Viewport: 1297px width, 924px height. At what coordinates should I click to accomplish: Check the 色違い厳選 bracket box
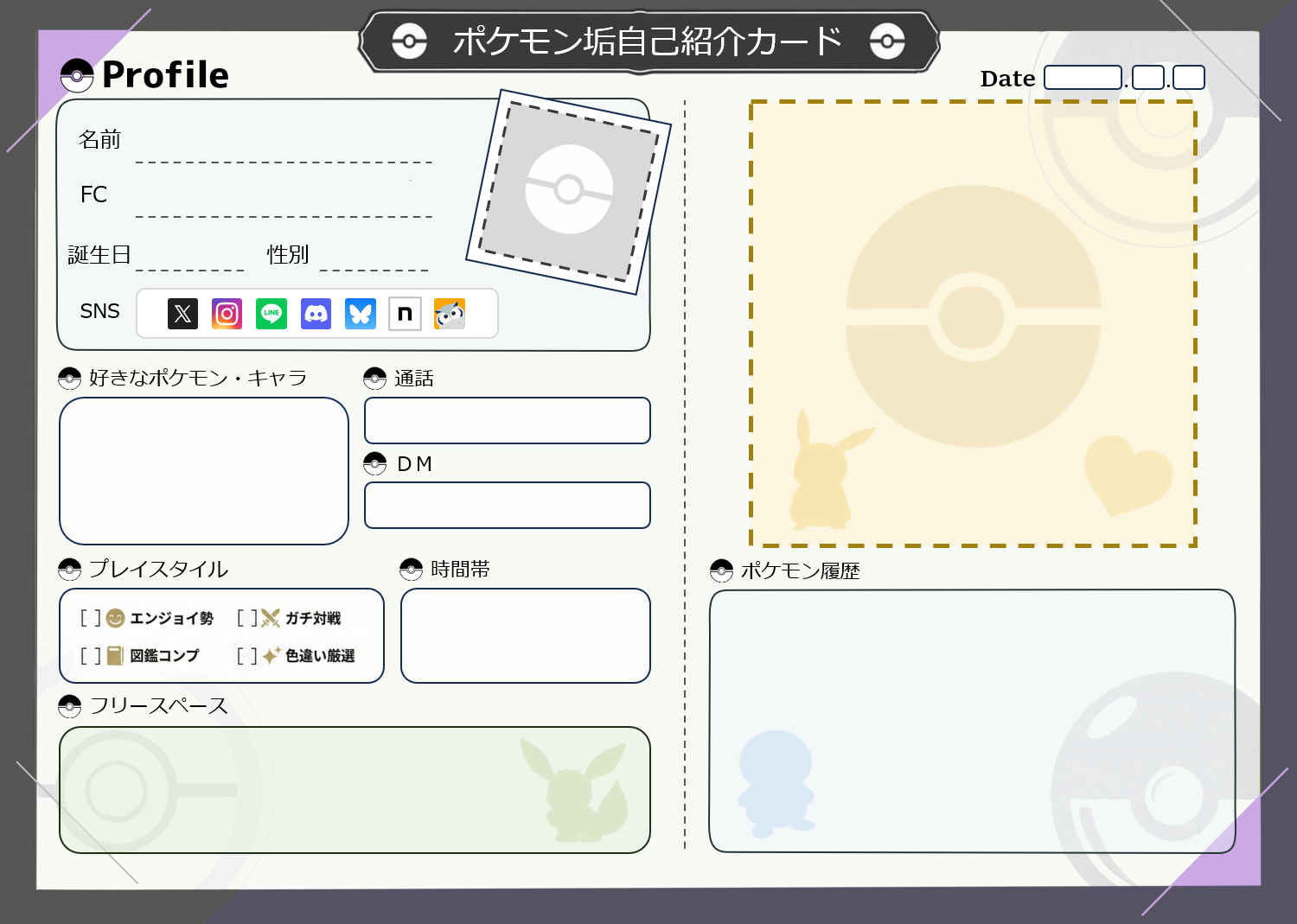point(247,656)
